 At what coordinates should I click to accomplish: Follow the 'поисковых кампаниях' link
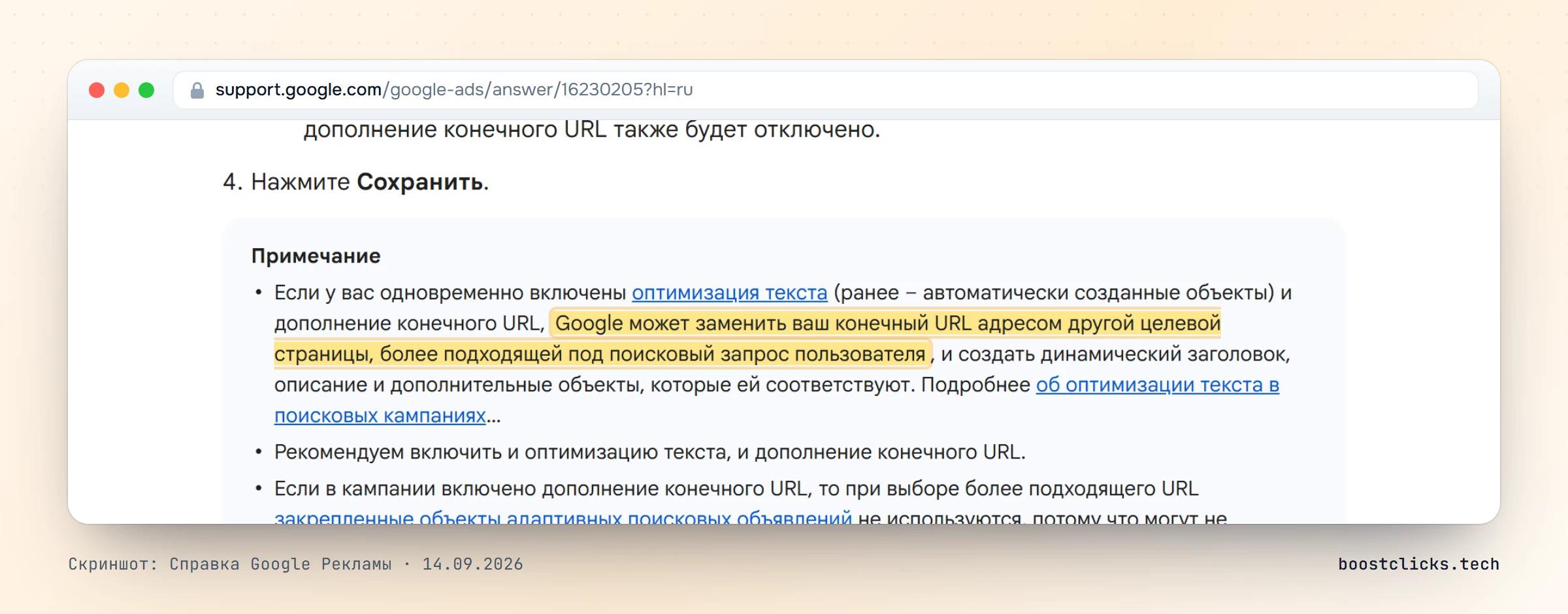tap(380, 415)
